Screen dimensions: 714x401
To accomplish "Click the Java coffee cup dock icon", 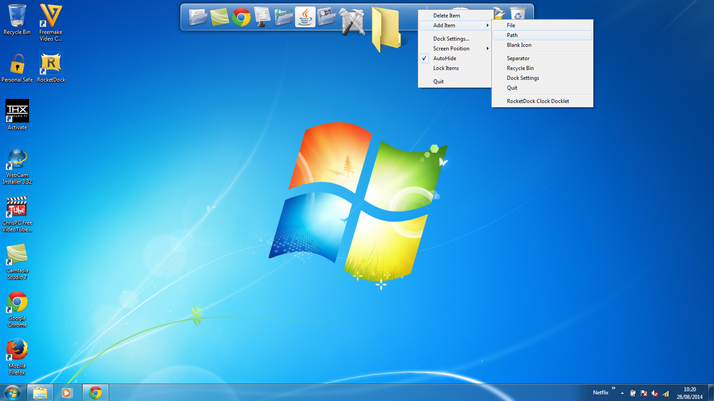I will 305,17.
